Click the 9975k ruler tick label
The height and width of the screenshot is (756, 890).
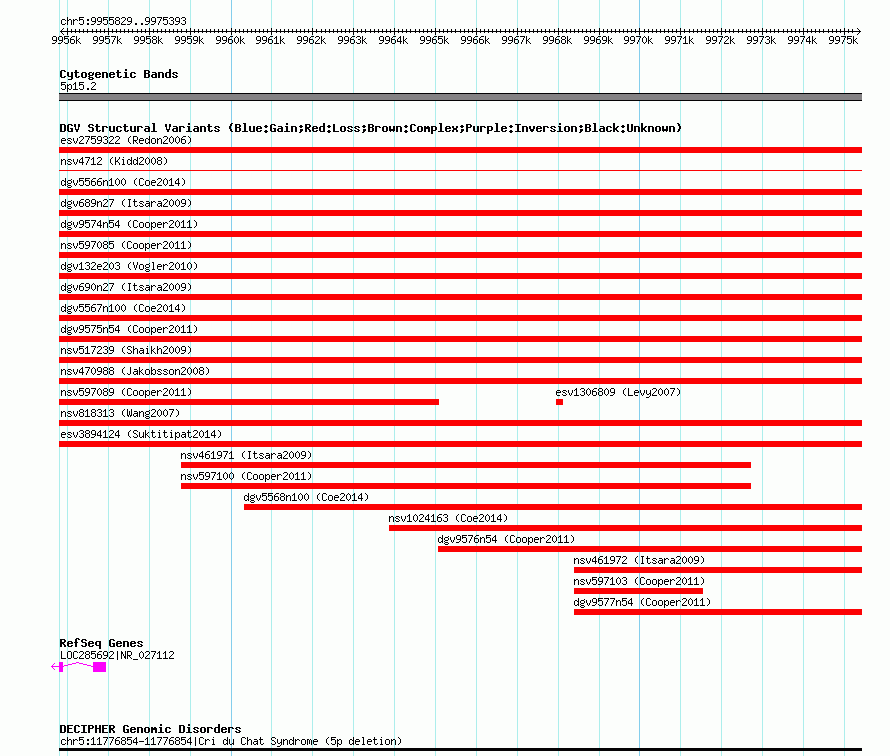click(x=843, y=40)
